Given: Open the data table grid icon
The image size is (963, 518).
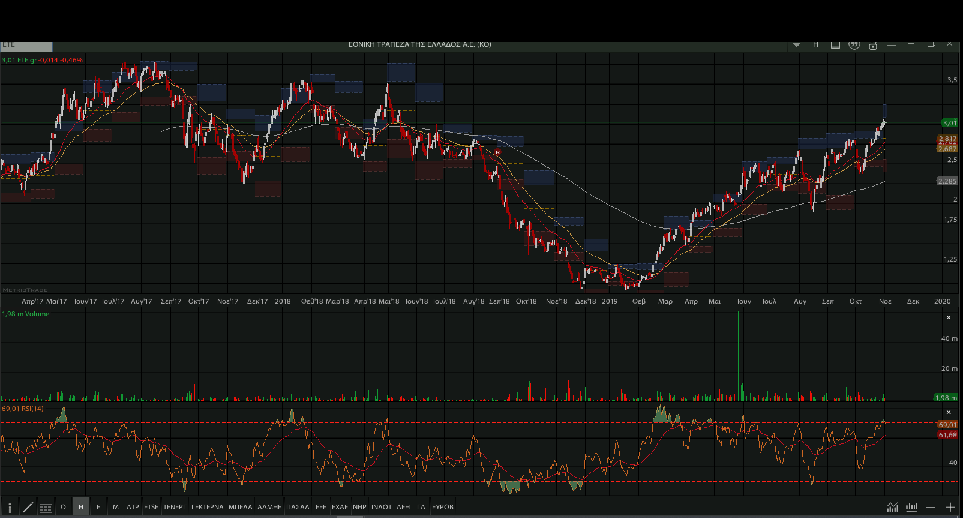Looking at the screenshot, I should pos(45,508).
